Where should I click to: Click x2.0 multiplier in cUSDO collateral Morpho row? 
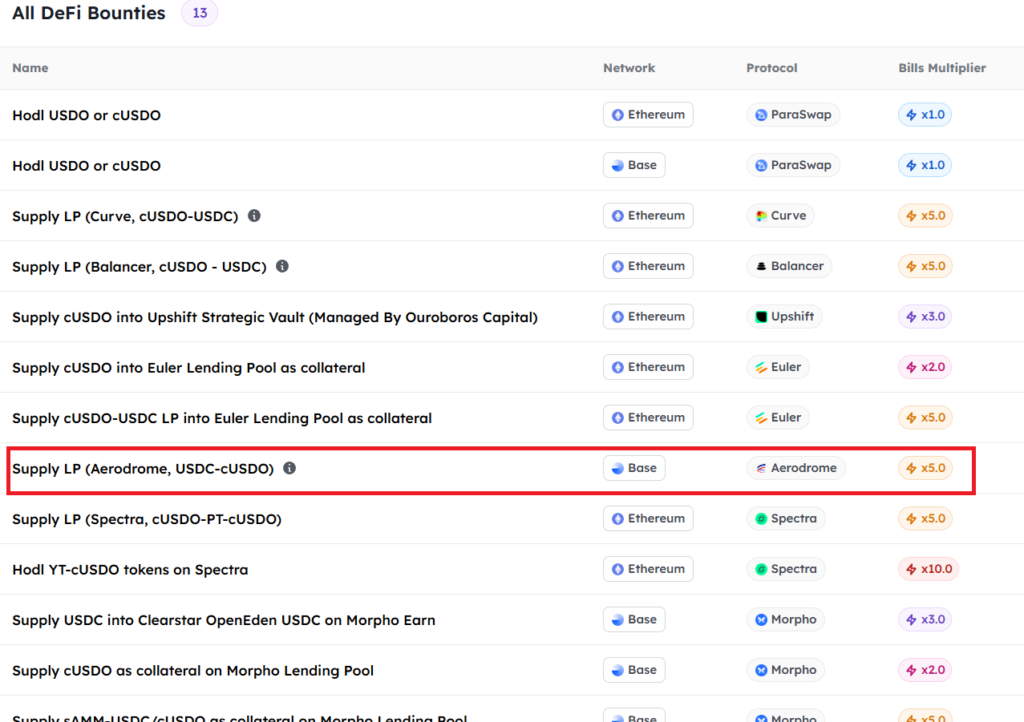pyautogui.click(x=925, y=670)
